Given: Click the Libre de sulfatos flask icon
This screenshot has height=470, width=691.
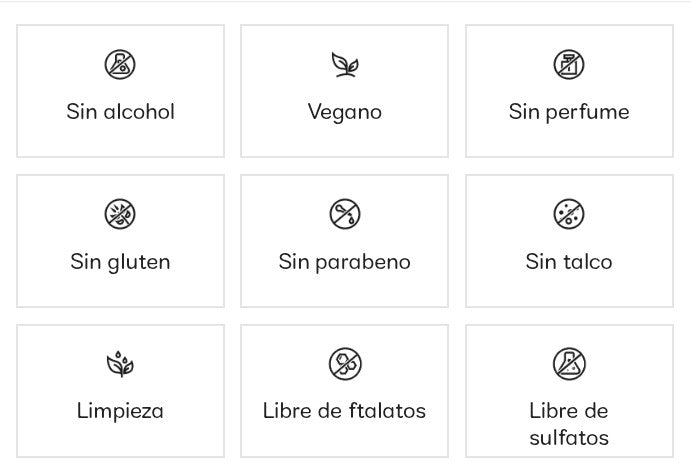Looking at the screenshot, I should [569, 364].
